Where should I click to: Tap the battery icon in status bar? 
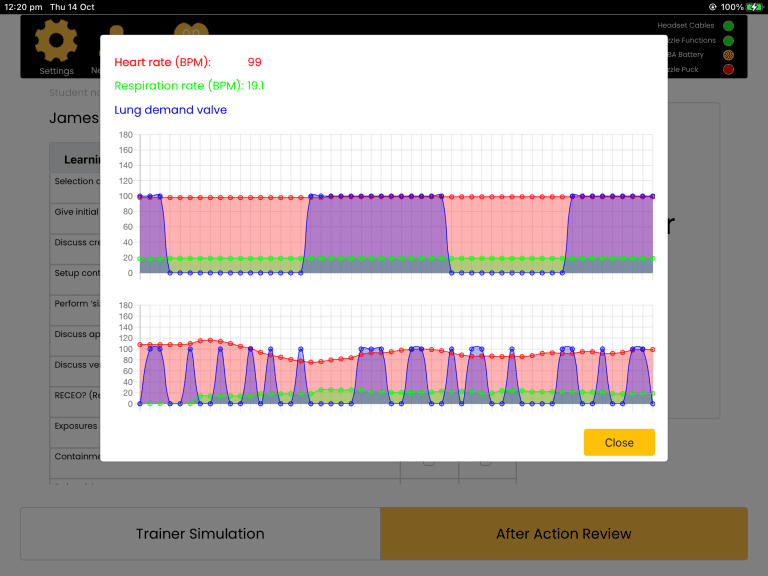pos(753,7)
